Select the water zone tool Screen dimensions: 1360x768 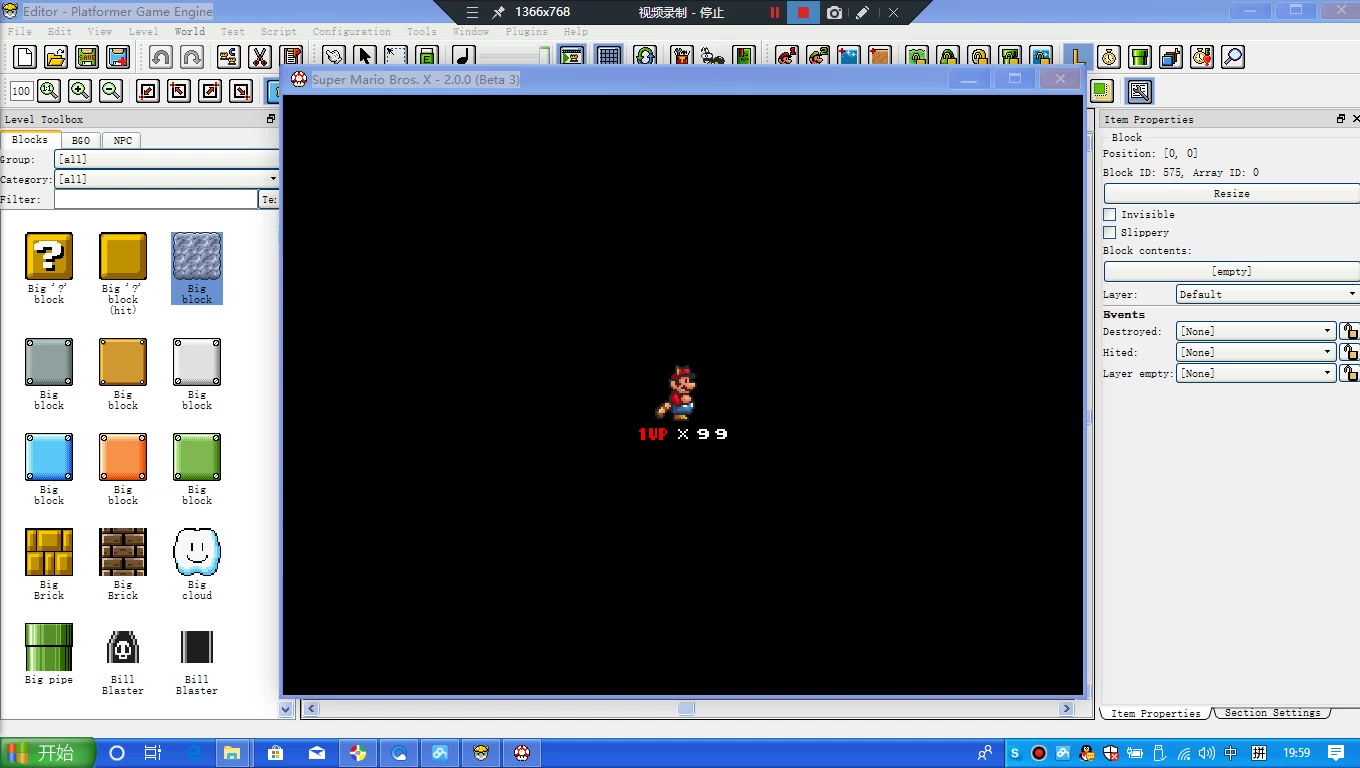click(849, 57)
